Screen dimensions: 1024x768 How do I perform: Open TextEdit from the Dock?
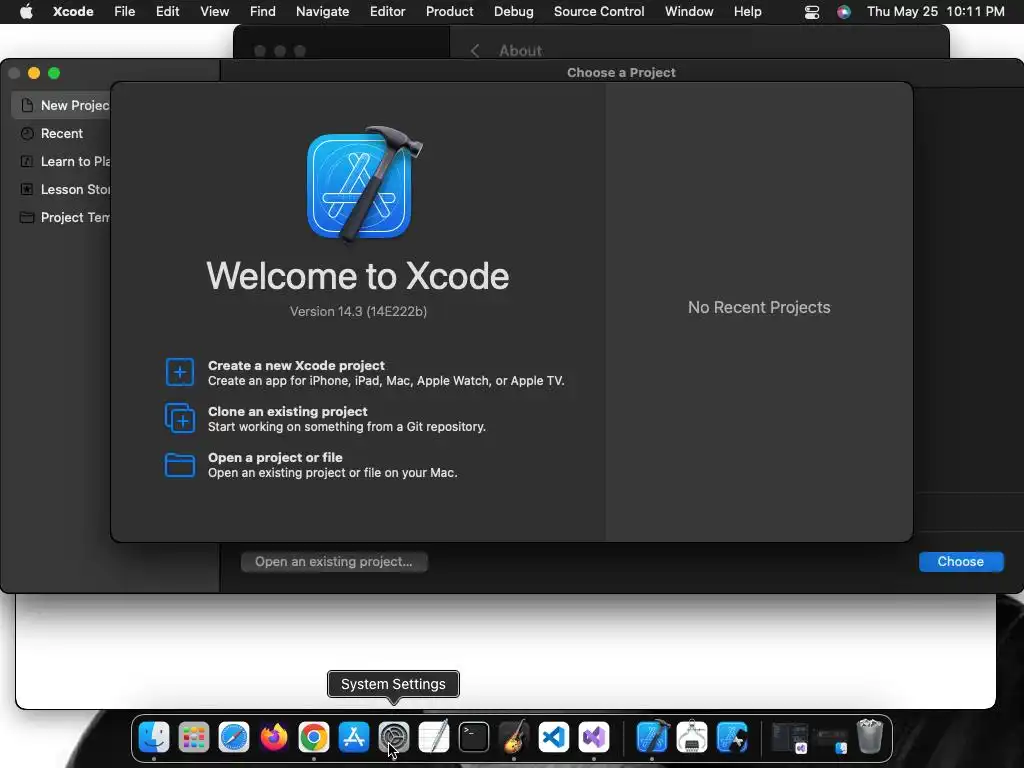(434, 737)
